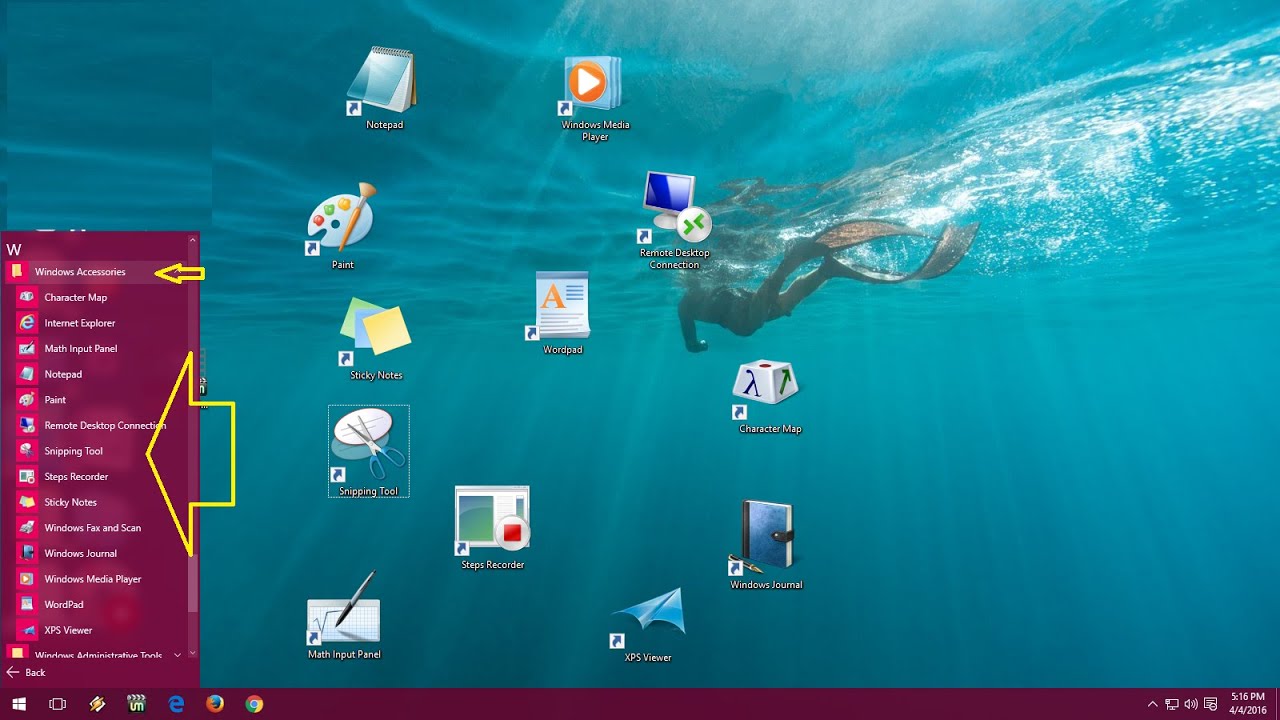This screenshot has width=1280, height=720.
Task: Launch Firefox from the taskbar
Action: coord(215,704)
